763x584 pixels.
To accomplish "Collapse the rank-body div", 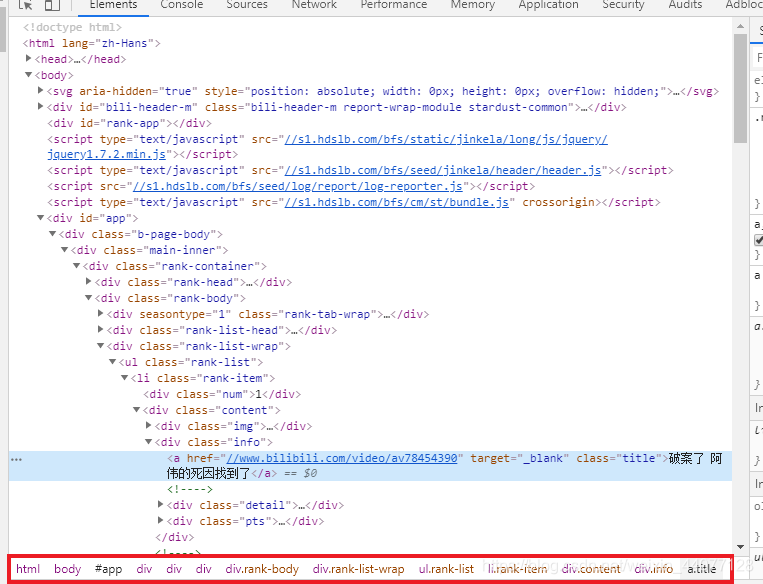I will [89, 297].
